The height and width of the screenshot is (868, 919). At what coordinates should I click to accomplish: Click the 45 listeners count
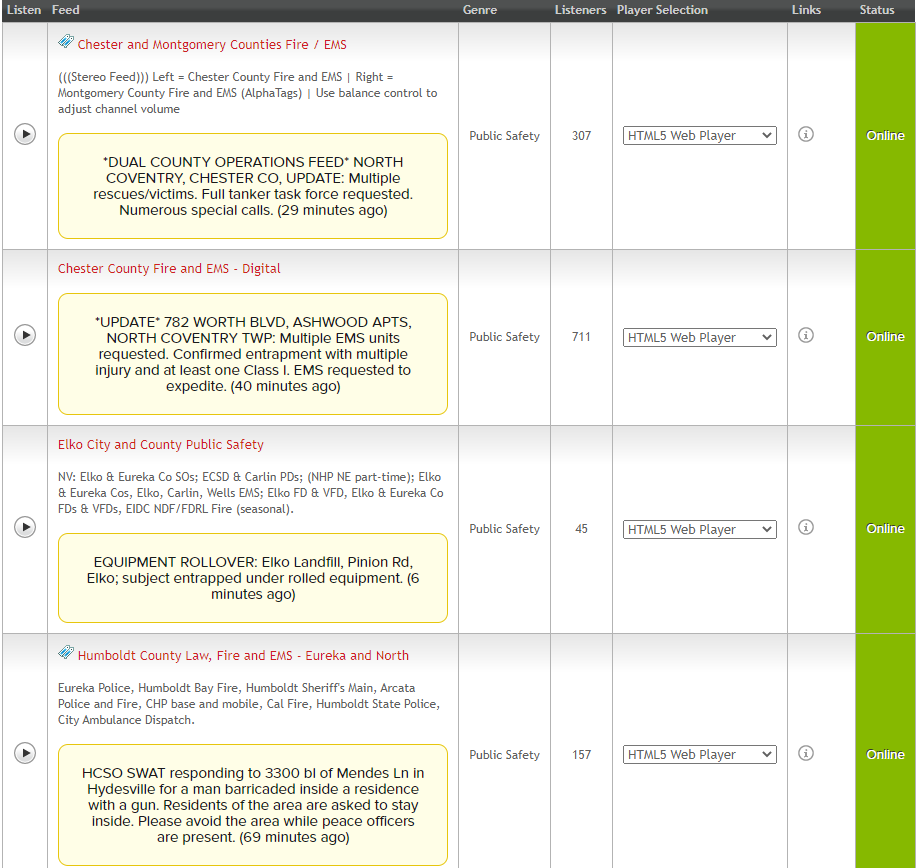click(581, 529)
